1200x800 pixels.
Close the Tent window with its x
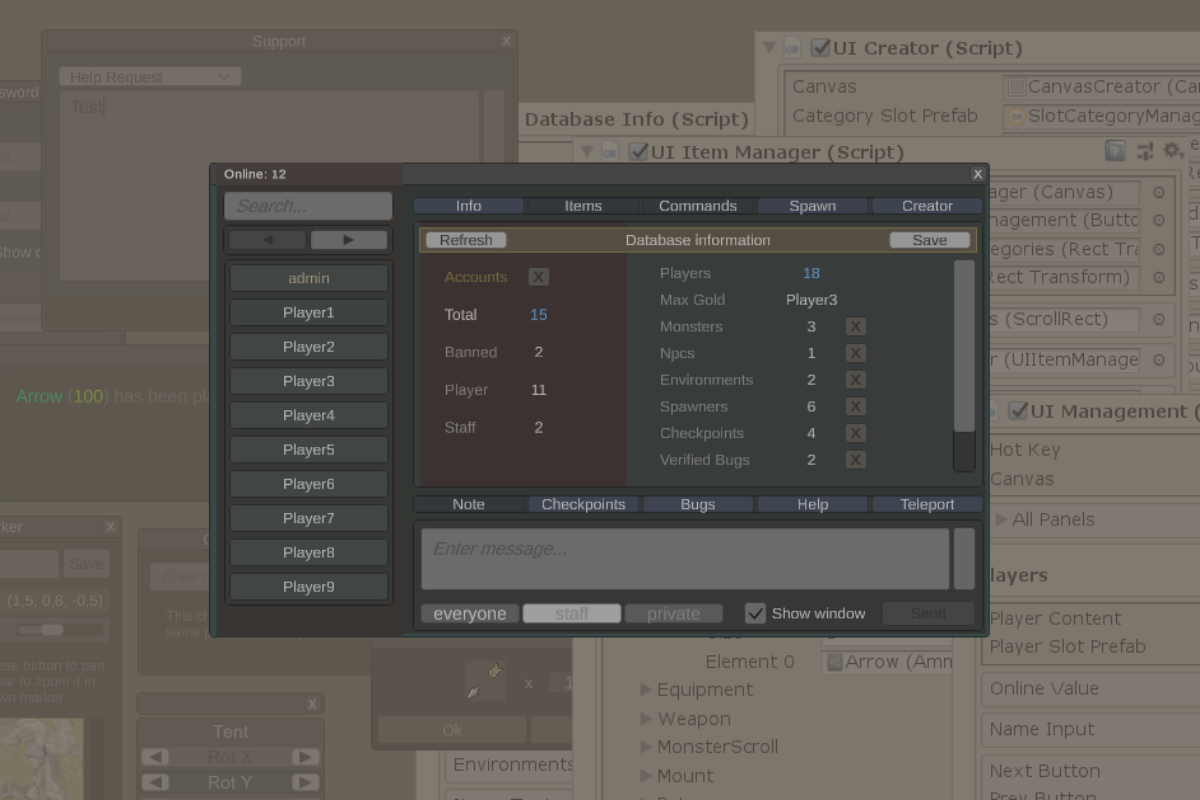[x=312, y=704]
